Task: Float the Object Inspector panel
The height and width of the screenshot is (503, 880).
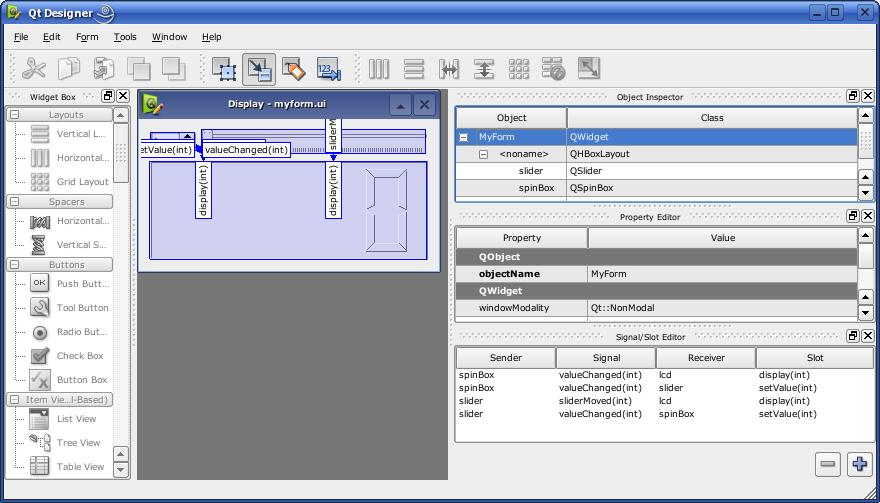Action: [853, 97]
